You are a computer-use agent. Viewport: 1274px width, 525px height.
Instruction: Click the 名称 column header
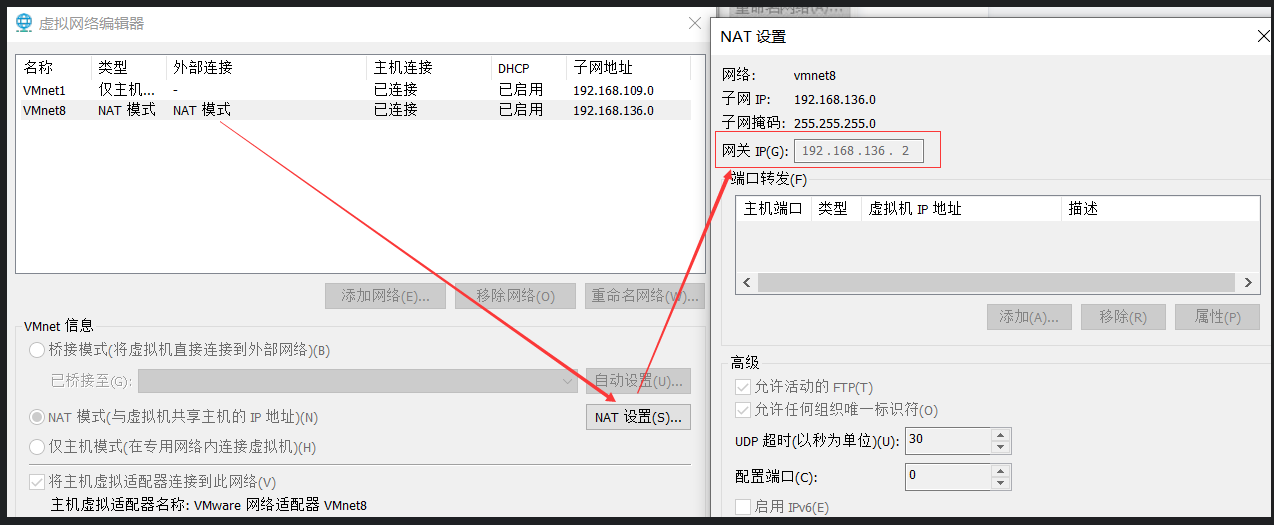click(38, 68)
